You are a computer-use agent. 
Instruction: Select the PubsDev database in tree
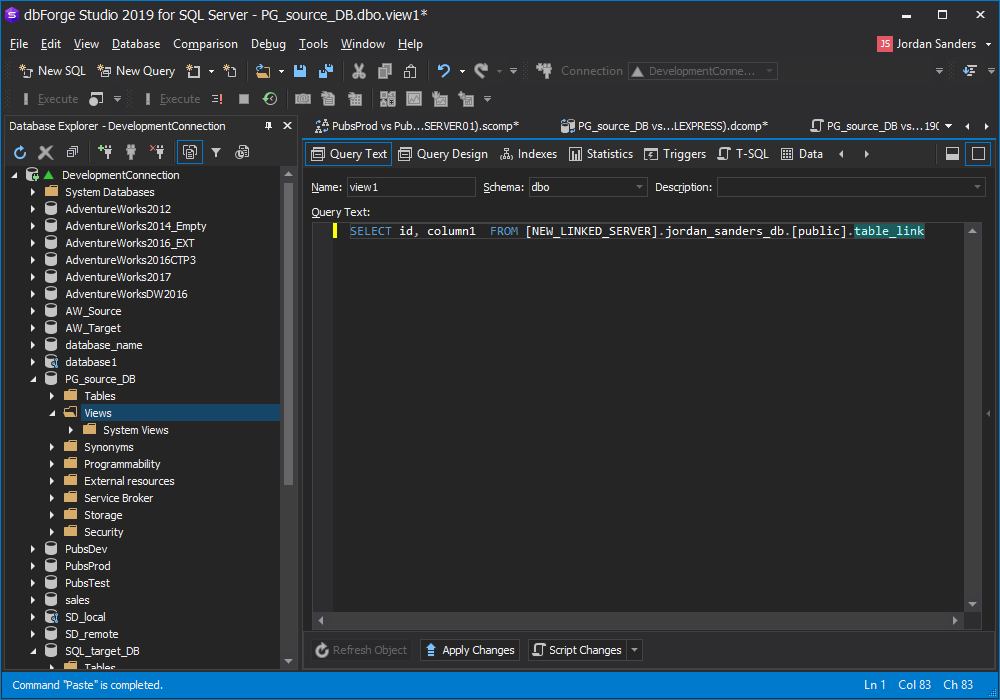pos(86,549)
